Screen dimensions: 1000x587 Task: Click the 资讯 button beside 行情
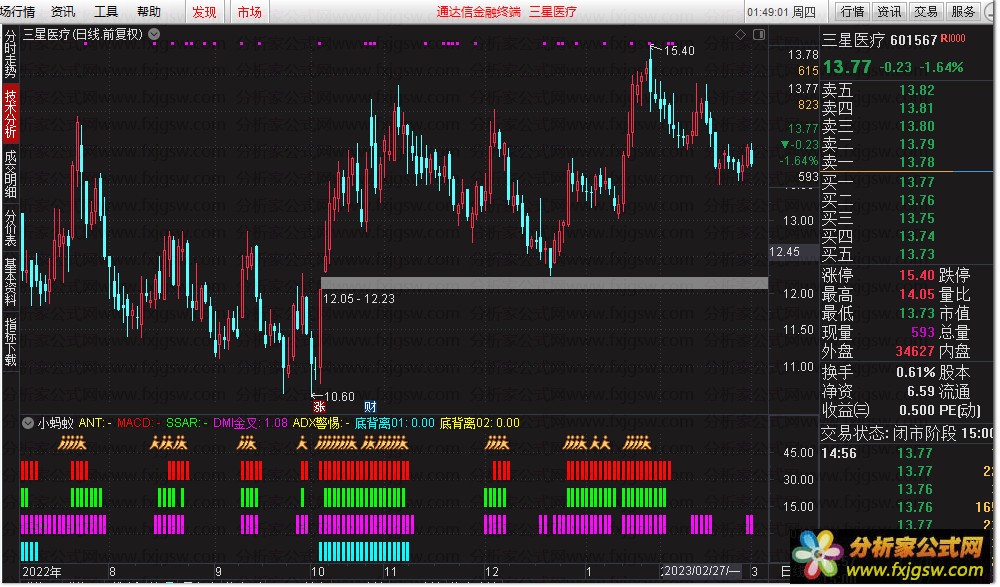889,11
